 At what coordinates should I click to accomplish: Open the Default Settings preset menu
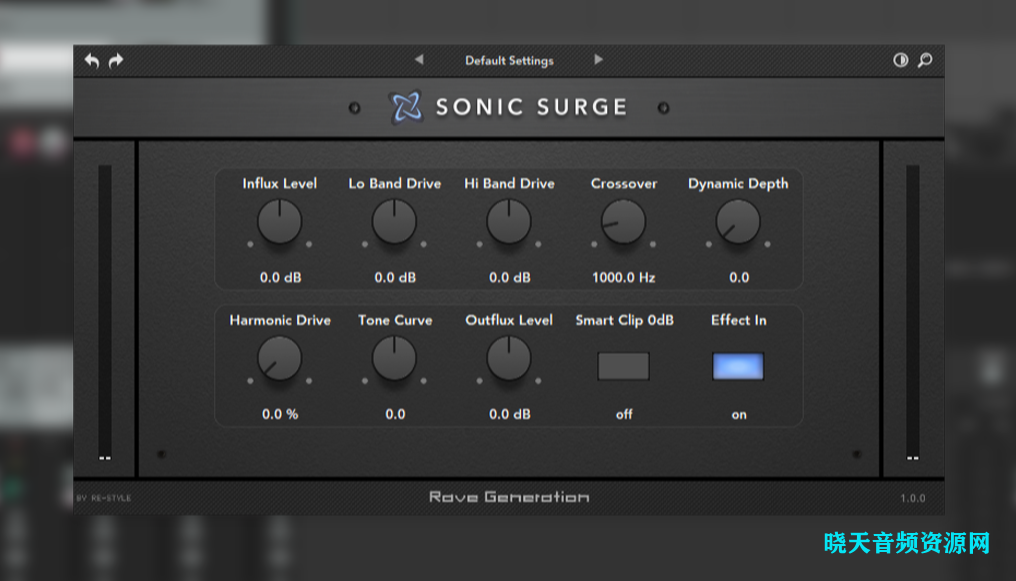coord(509,61)
